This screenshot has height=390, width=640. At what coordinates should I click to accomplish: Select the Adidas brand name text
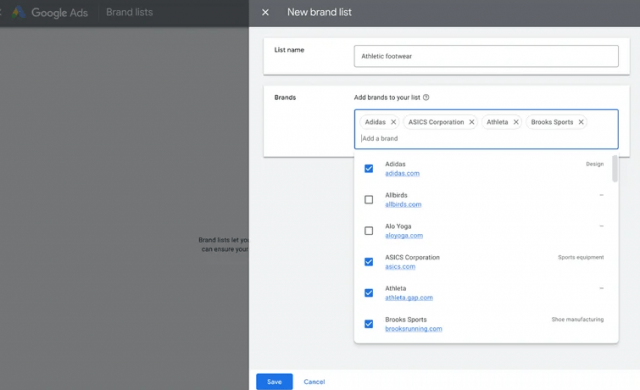point(395,164)
